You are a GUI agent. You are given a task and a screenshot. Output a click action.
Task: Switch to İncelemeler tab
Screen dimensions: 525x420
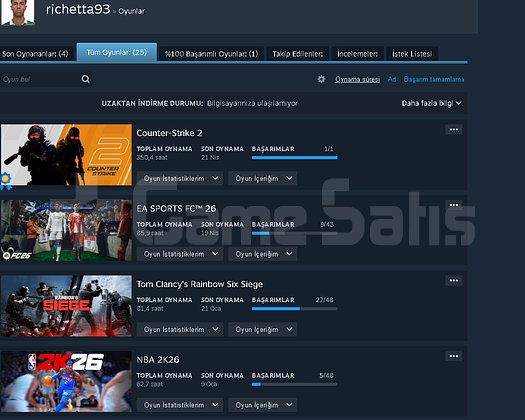tap(357, 54)
